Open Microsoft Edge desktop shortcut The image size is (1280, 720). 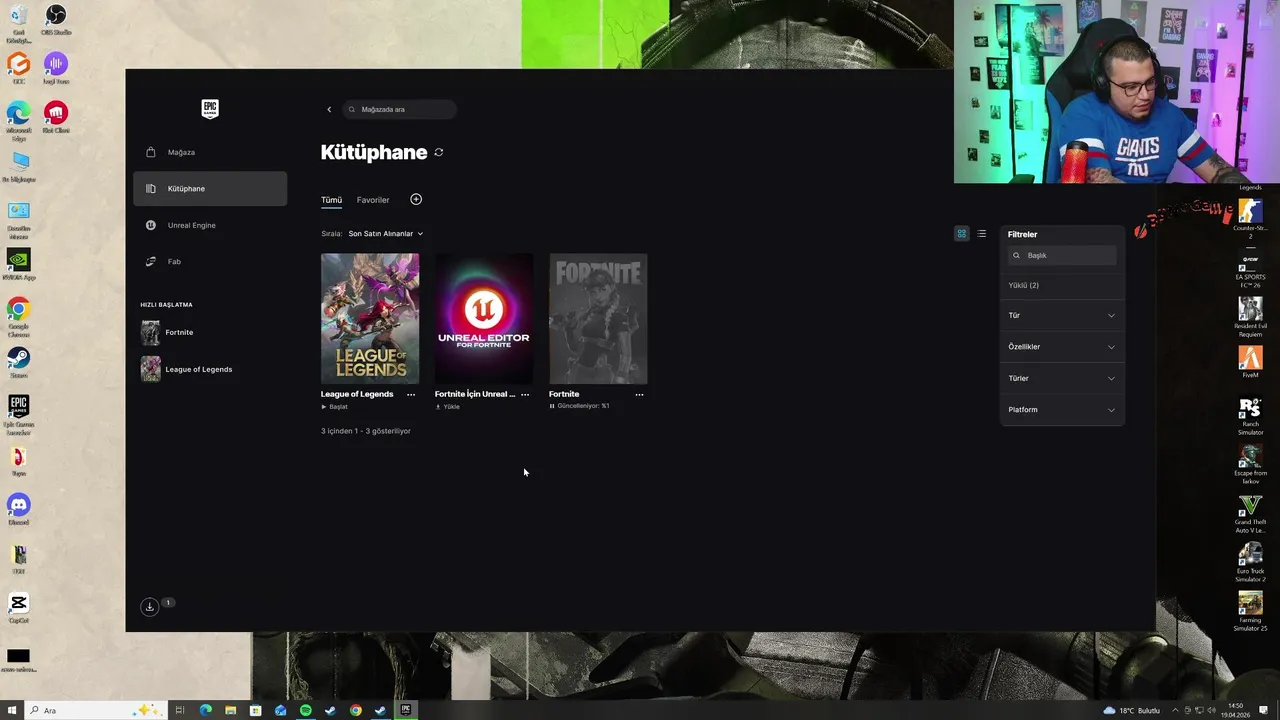(18, 119)
